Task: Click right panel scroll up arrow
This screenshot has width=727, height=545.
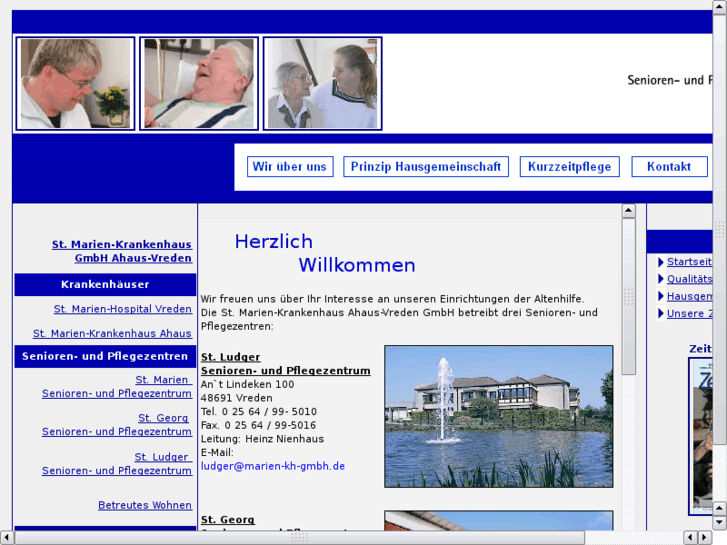Action: tap(720, 509)
